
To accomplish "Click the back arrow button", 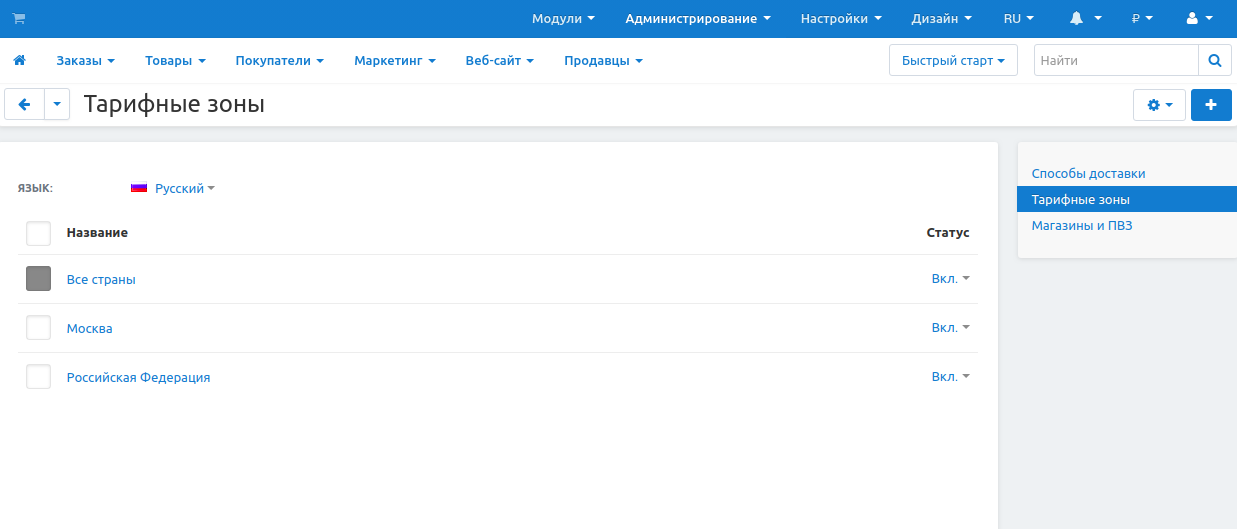I will point(25,104).
